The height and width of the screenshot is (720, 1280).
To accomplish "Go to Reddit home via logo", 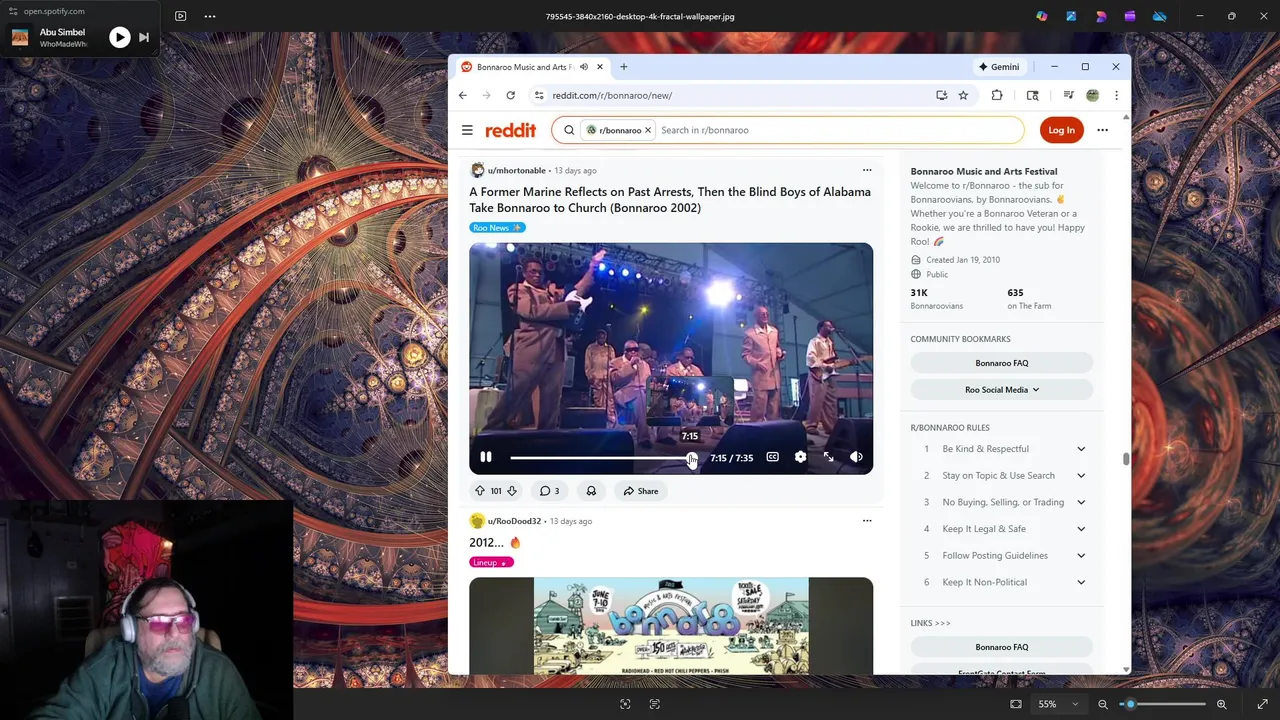I will (x=511, y=130).
